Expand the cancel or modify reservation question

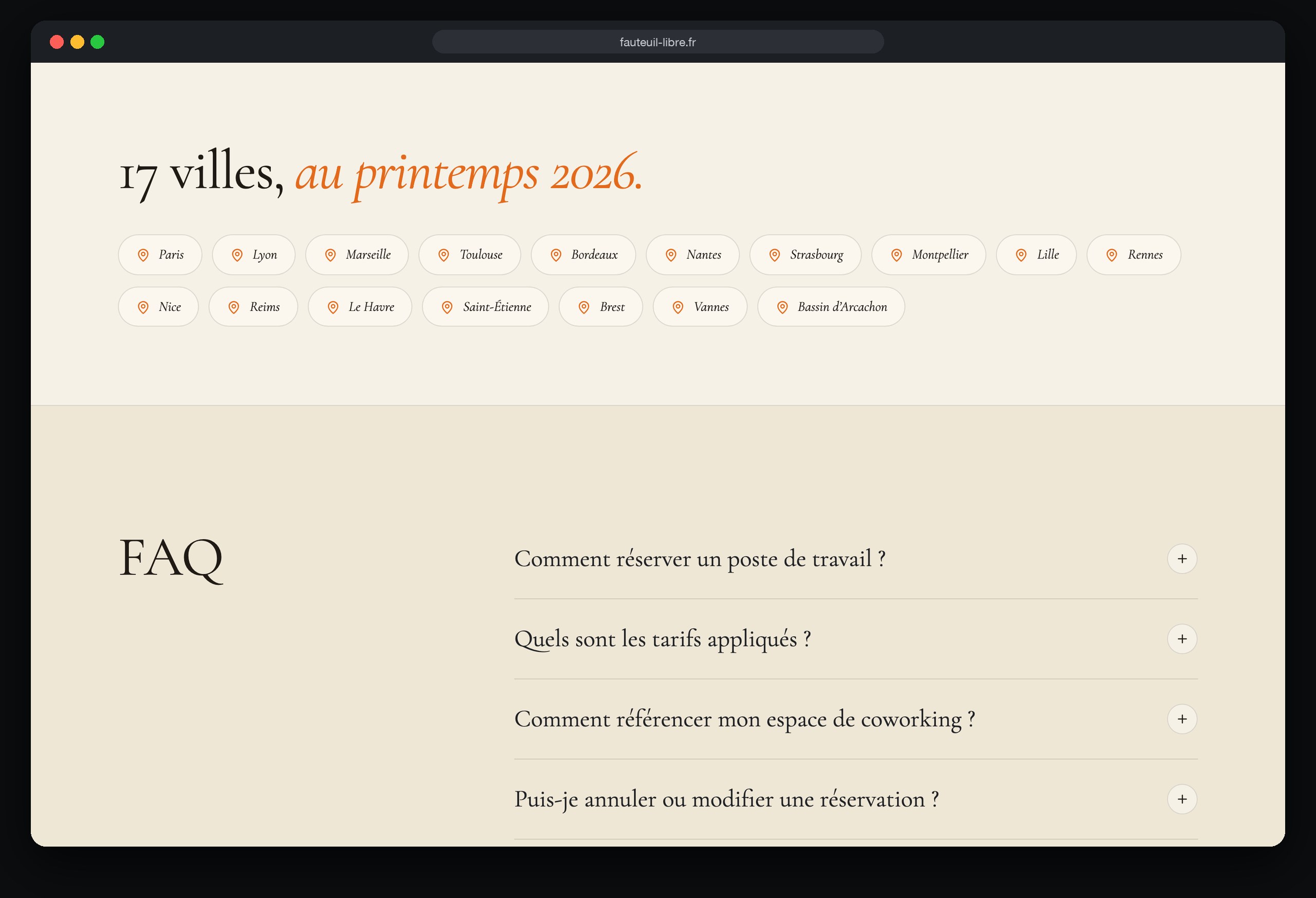(x=1182, y=799)
